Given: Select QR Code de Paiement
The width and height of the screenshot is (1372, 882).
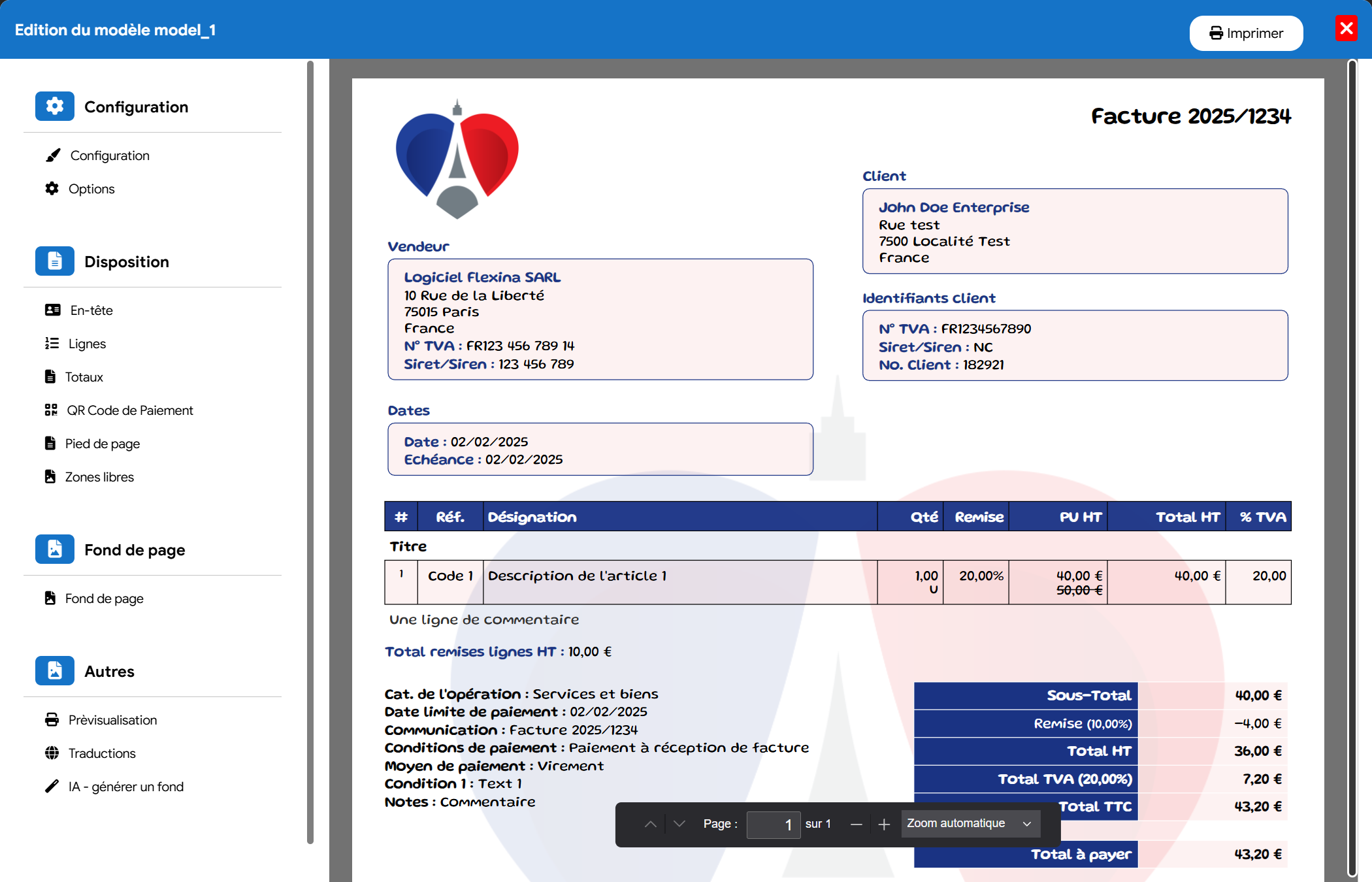Looking at the screenshot, I should click(x=130, y=410).
